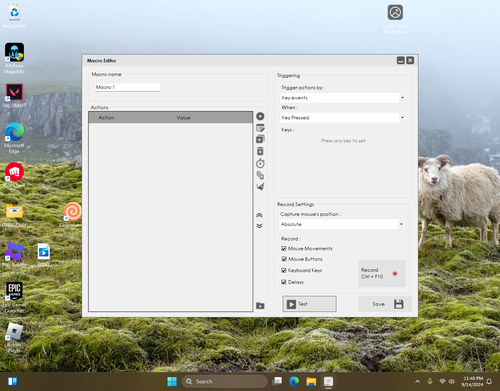
Task: Open the Capture mouse's position dropdown
Action: pyautogui.click(x=342, y=224)
